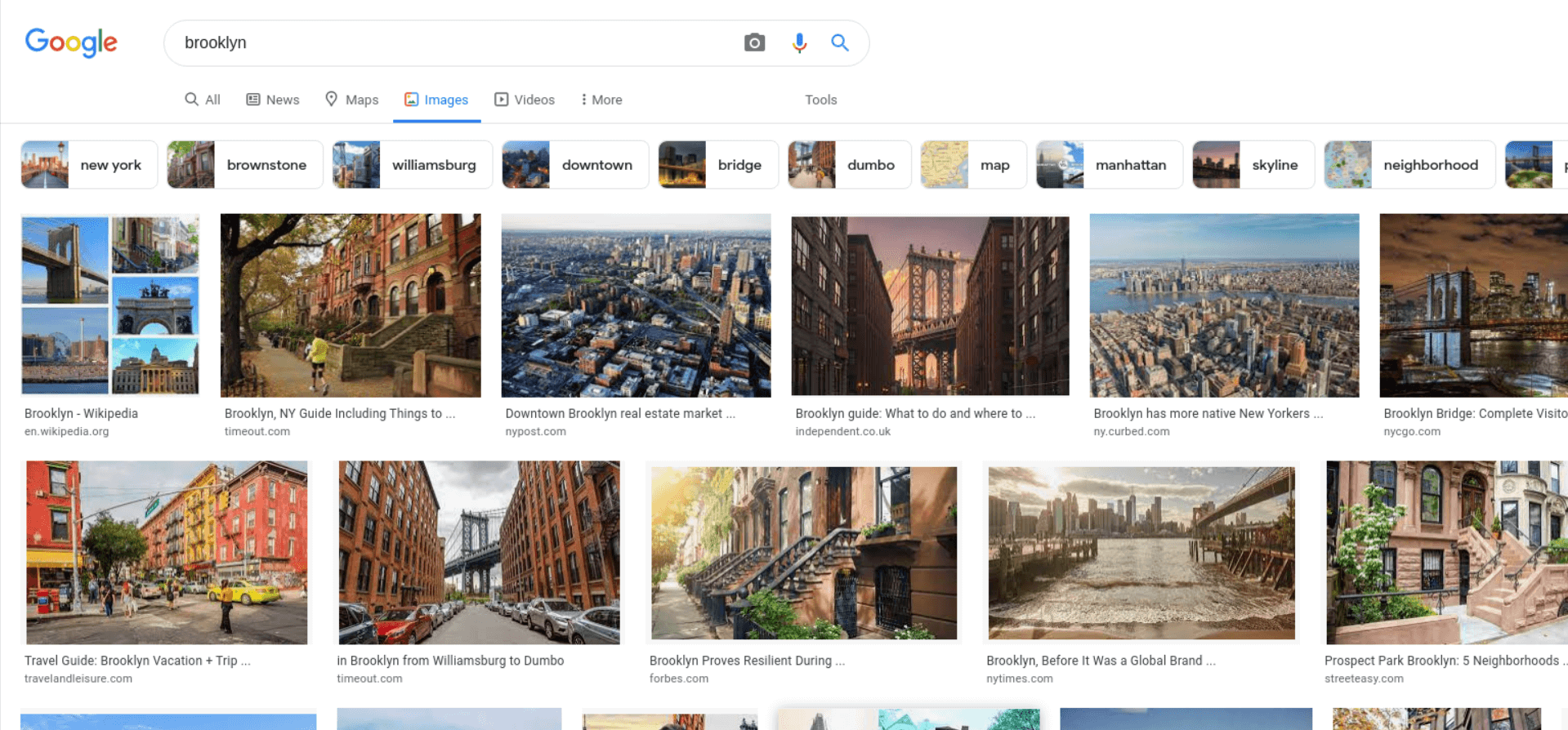
Task: Click the en.wikipedia.org source text
Action: pyautogui.click(x=66, y=431)
